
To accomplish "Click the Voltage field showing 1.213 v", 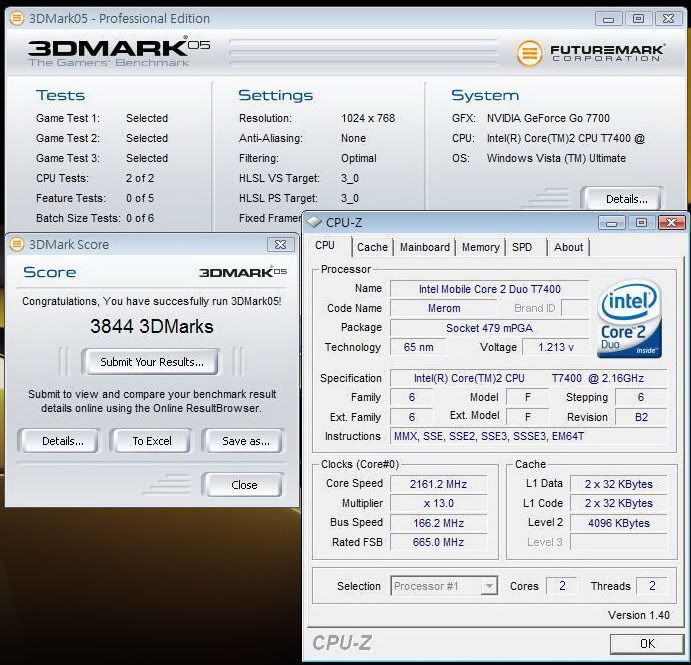I will tap(555, 347).
